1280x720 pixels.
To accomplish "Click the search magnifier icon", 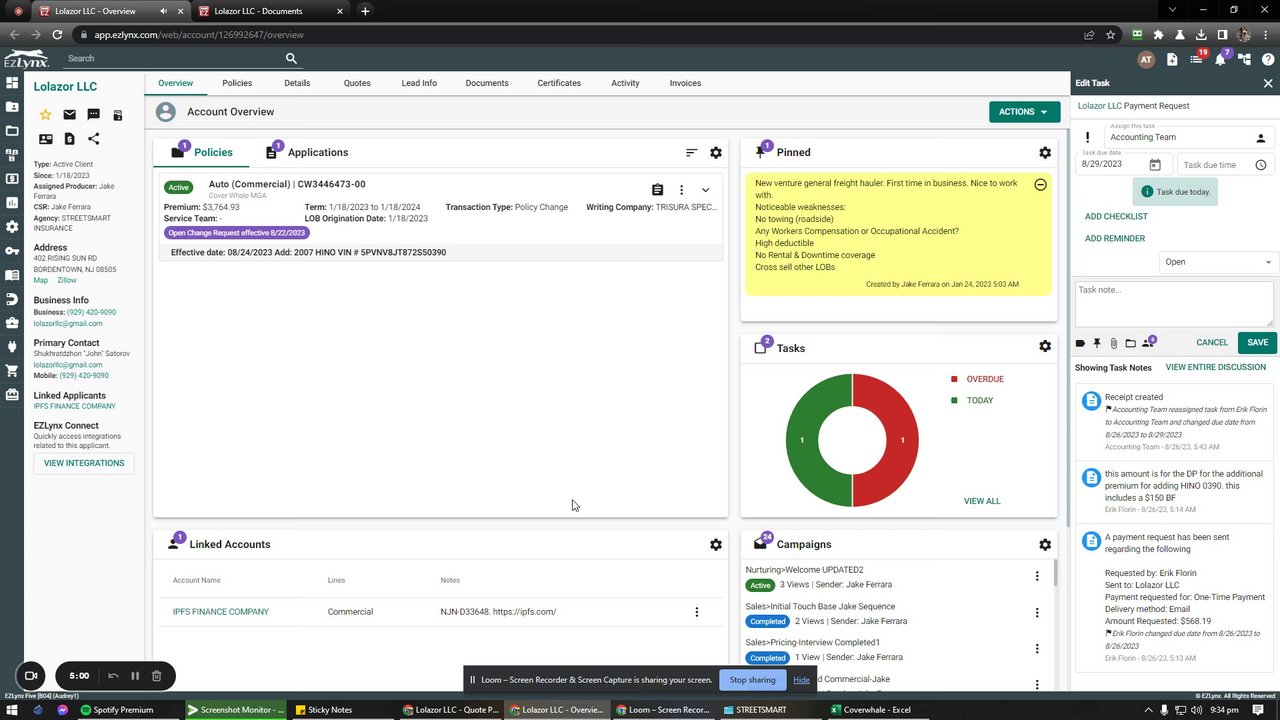I will pos(291,58).
